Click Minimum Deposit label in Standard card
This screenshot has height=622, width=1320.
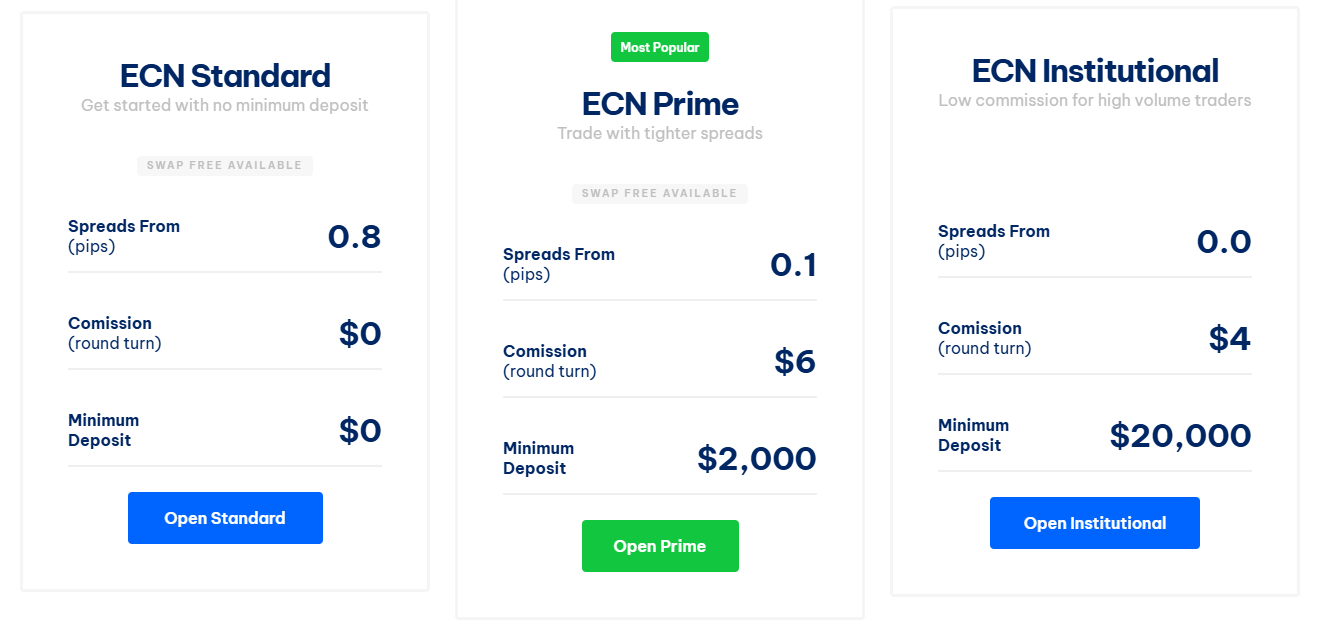[103, 430]
